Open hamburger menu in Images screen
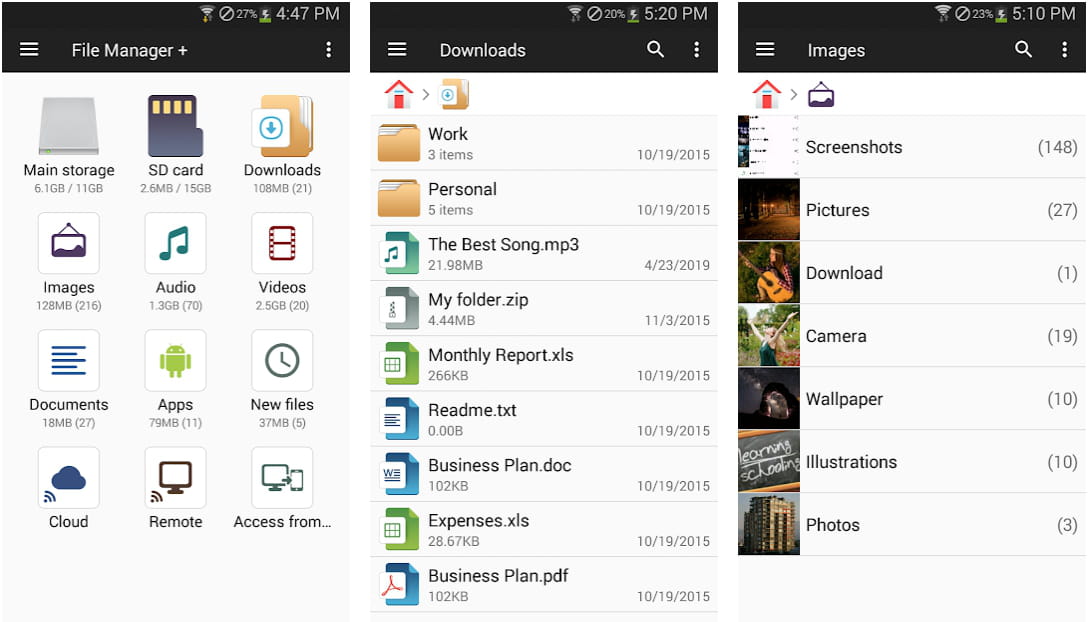This screenshot has height=622, width=1092. pyautogui.click(x=765, y=50)
